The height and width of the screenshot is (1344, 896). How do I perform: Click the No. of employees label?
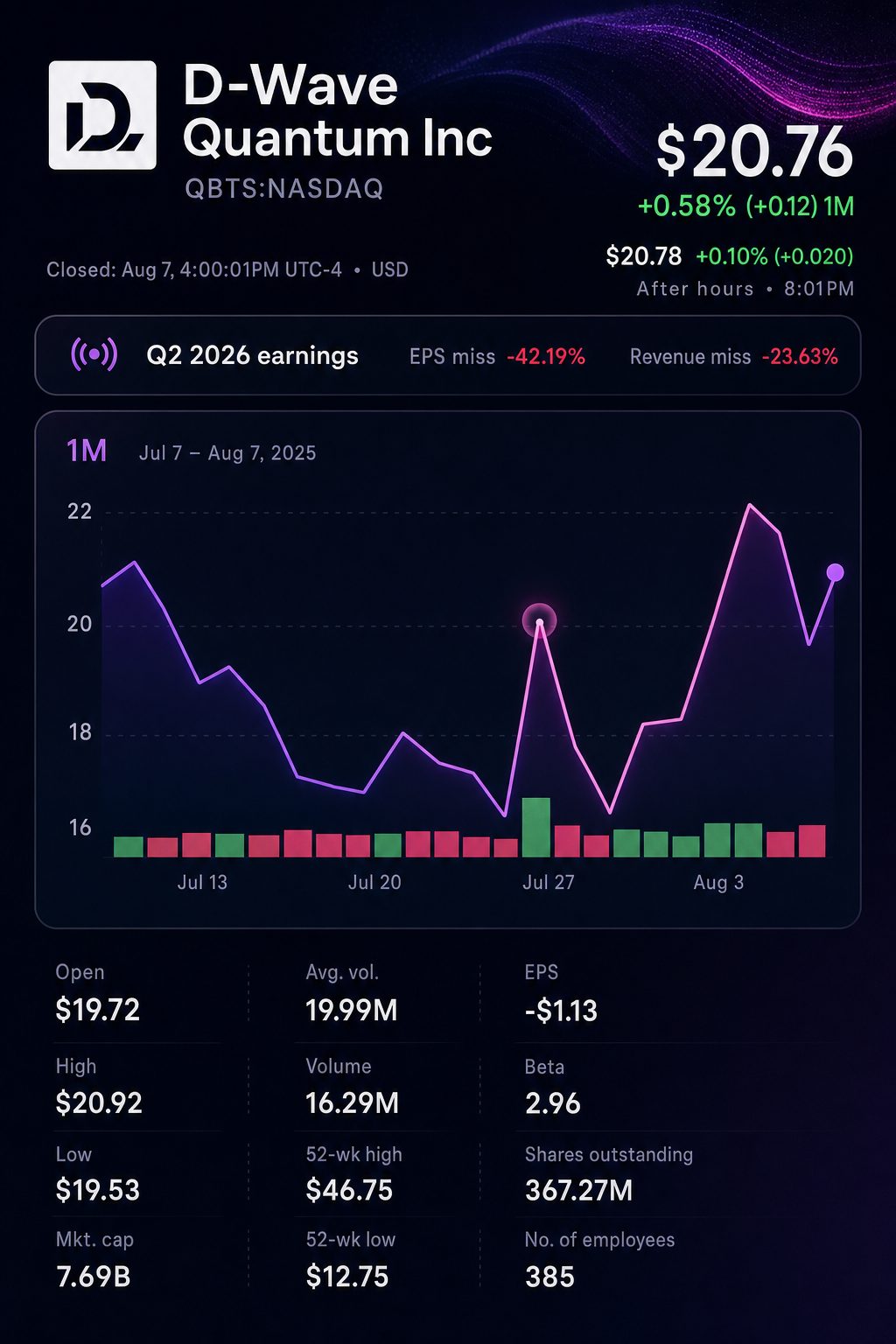tap(599, 1240)
